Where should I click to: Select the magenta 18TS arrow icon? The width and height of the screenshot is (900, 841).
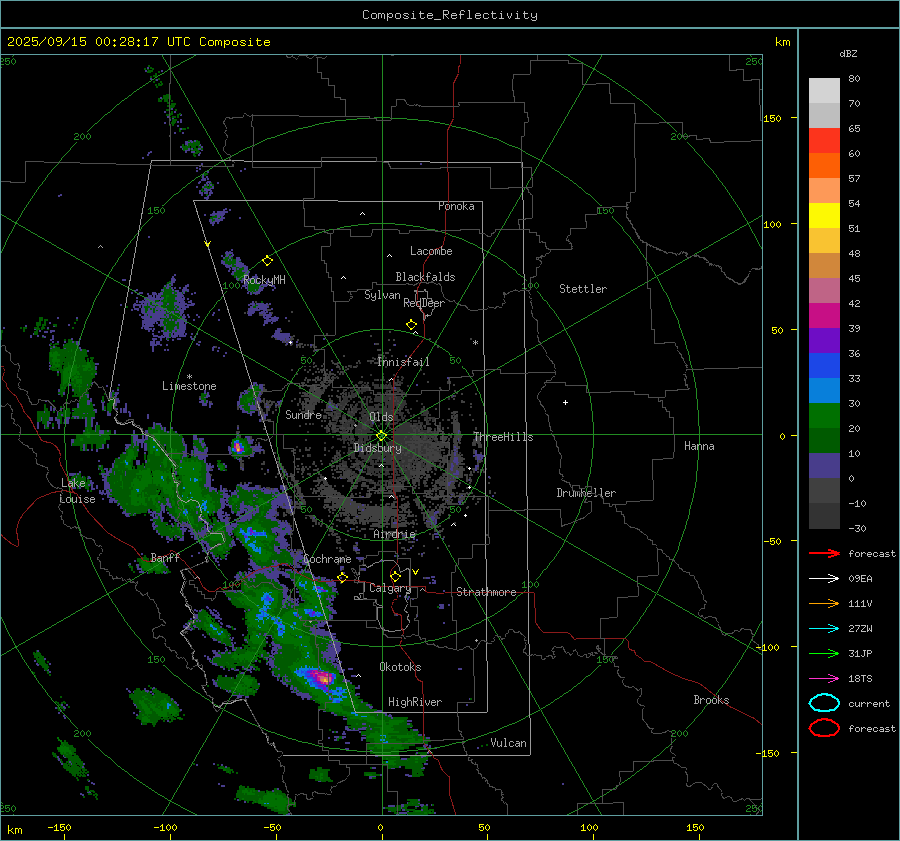[x=824, y=679]
